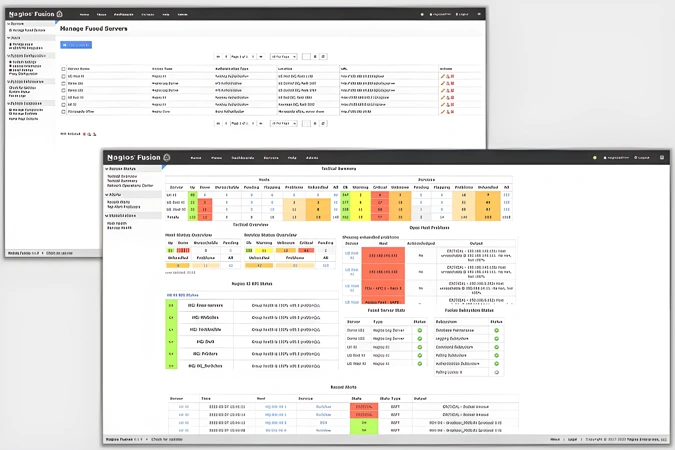Click green status icon for Database Maintenance subsystem
Image resolution: width=675 pixels, height=450 pixels.
[x=496, y=330]
